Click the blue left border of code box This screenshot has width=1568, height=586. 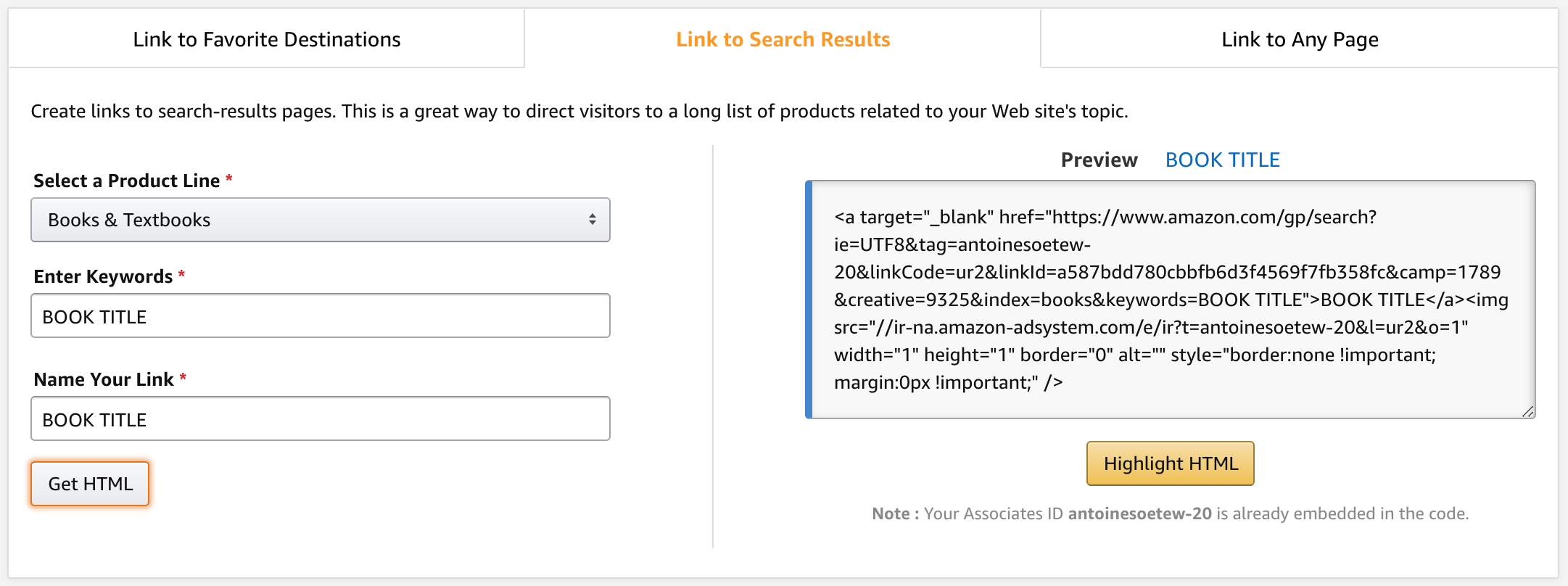pyautogui.click(x=809, y=300)
